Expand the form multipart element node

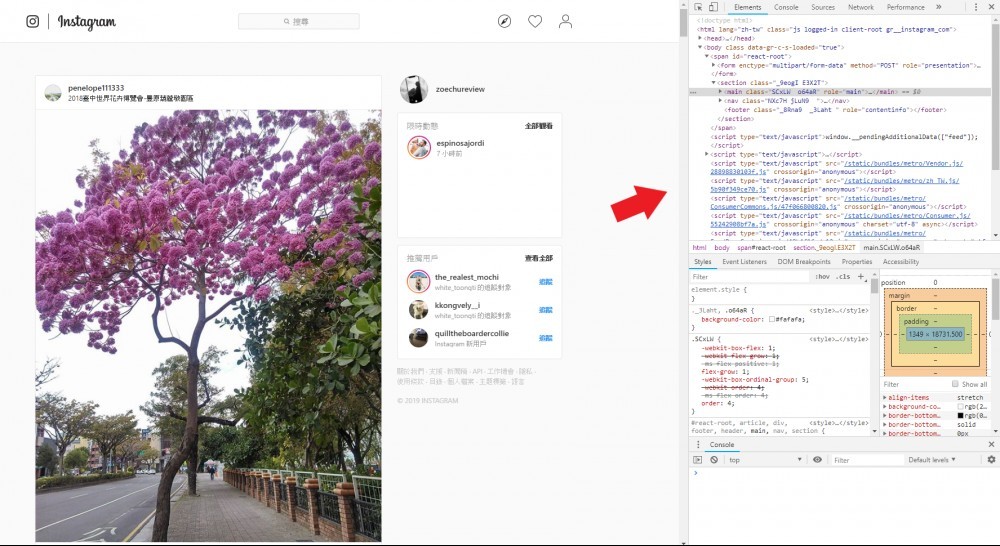(x=714, y=65)
